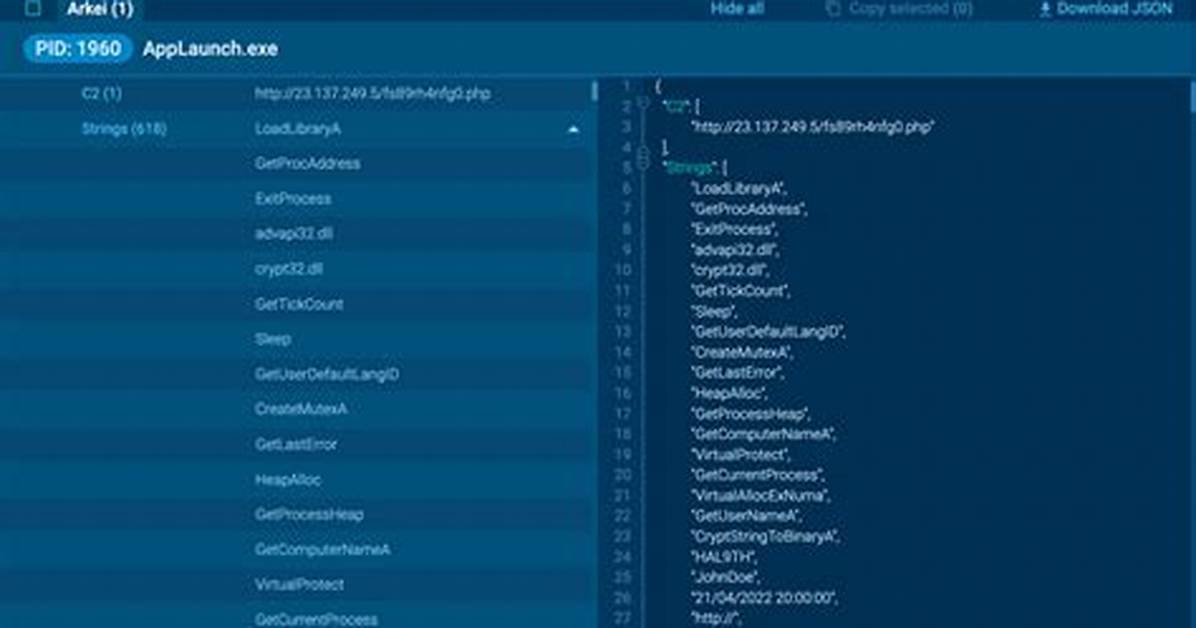The width and height of the screenshot is (1196, 628).
Task: Select the GetComputerNameA row in the left list
Action: pyautogui.click(x=297, y=549)
